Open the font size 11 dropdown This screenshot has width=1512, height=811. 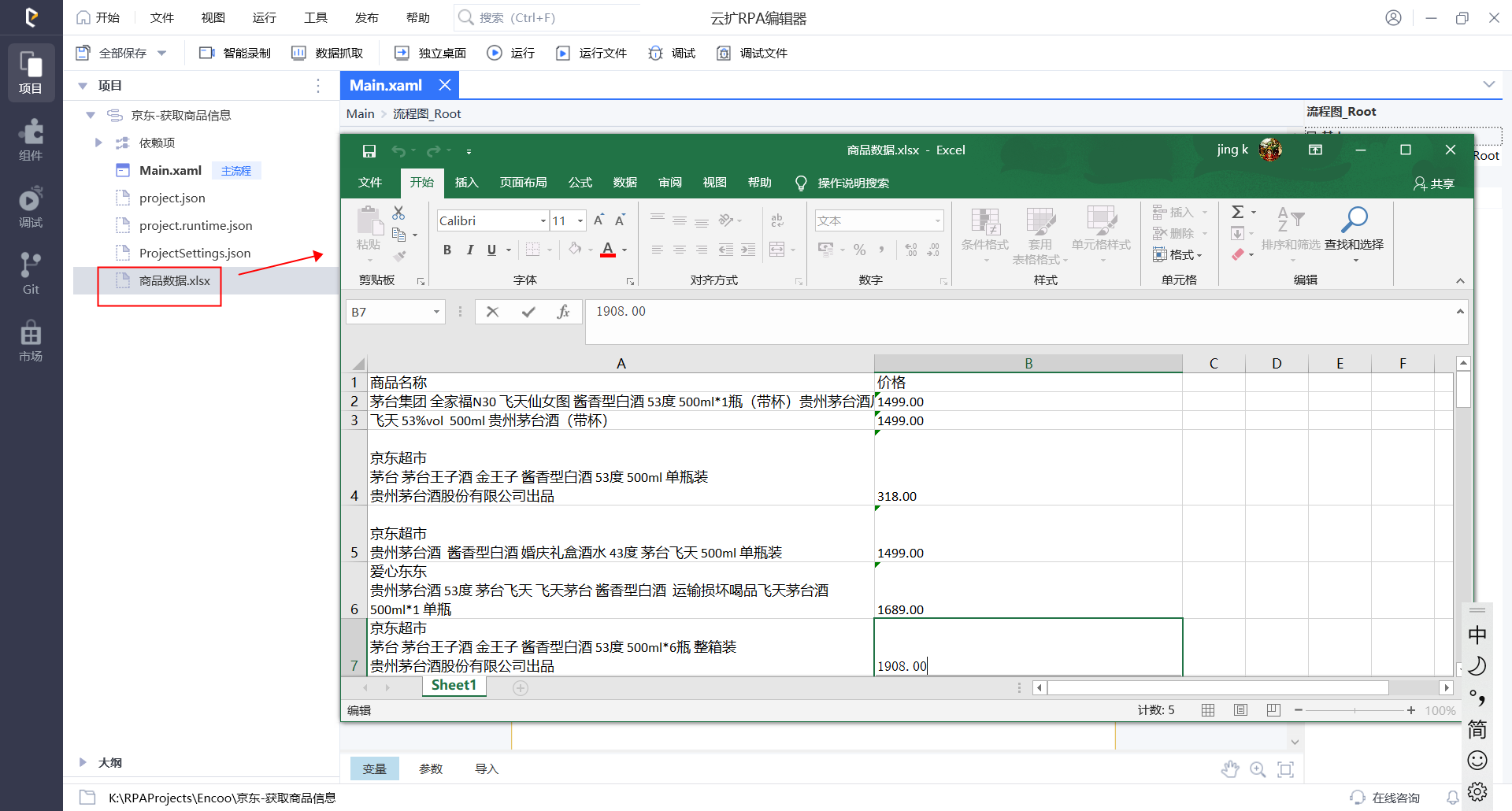point(580,220)
